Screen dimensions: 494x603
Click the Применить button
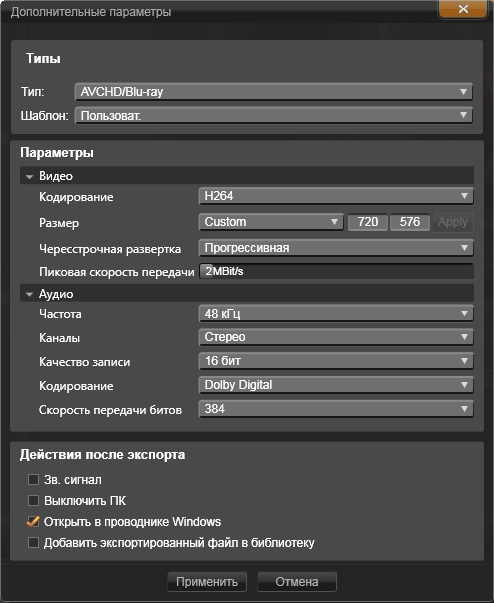[x=207, y=582]
